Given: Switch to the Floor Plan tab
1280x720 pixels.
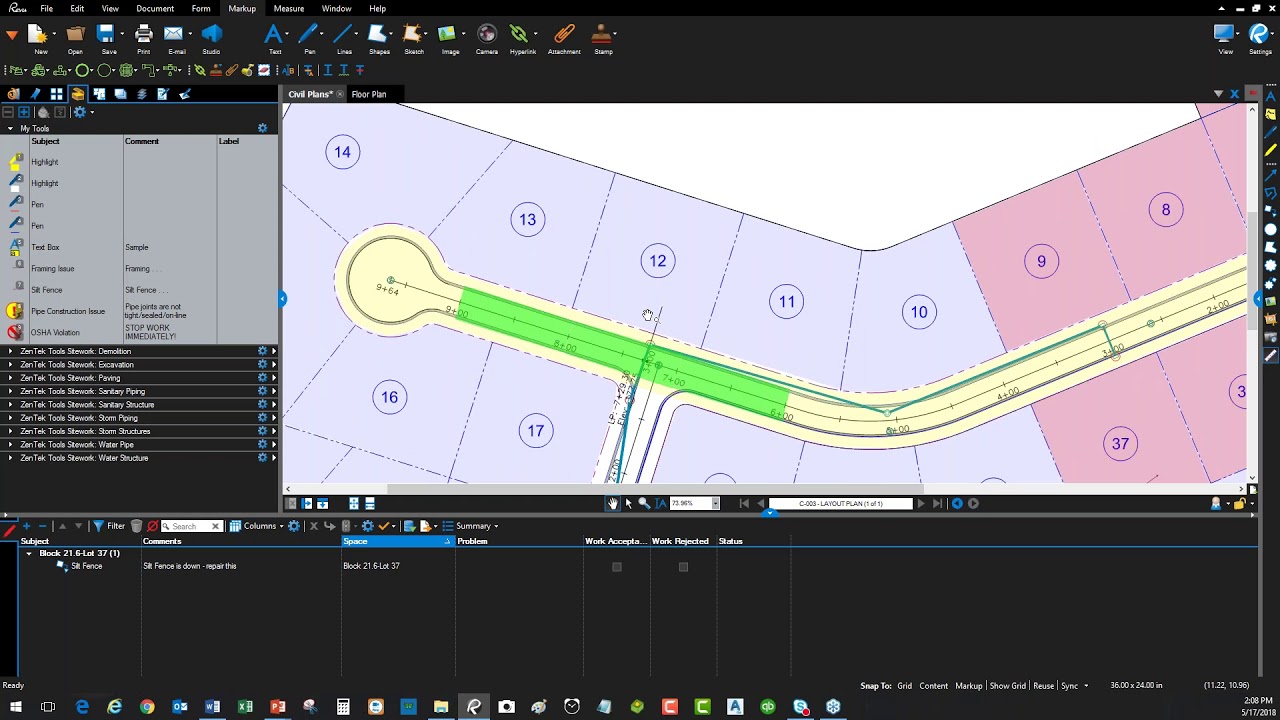Looking at the screenshot, I should click(x=369, y=94).
